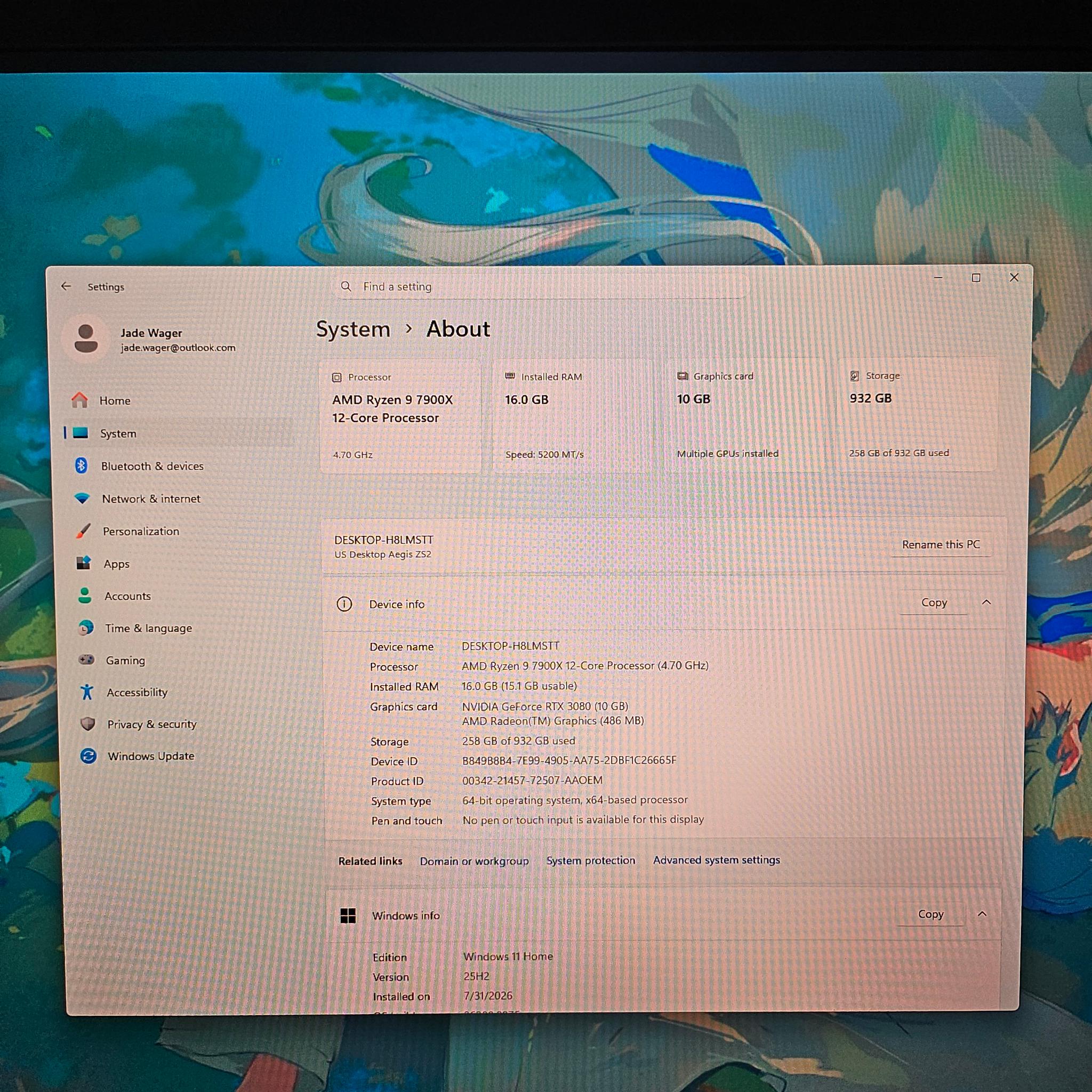Click the 25H2 version value
Image resolution: width=1092 pixels, height=1092 pixels.
(x=477, y=976)
